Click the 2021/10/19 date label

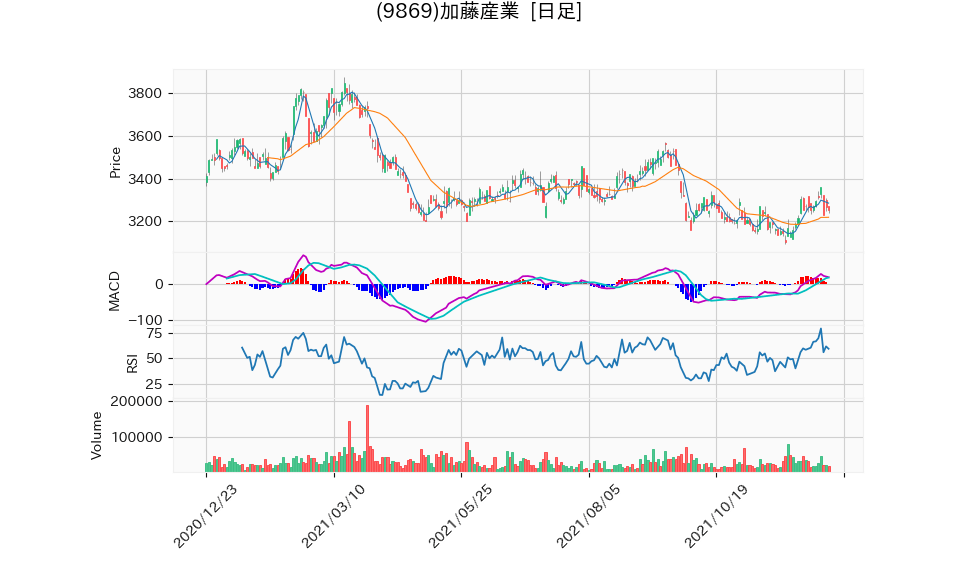716,516
